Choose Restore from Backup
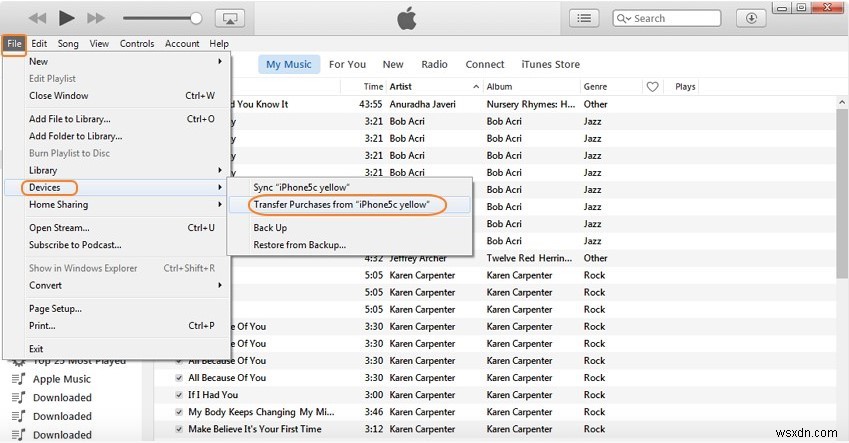The width and height of the screenshot is (849, 443). [350, 245]
